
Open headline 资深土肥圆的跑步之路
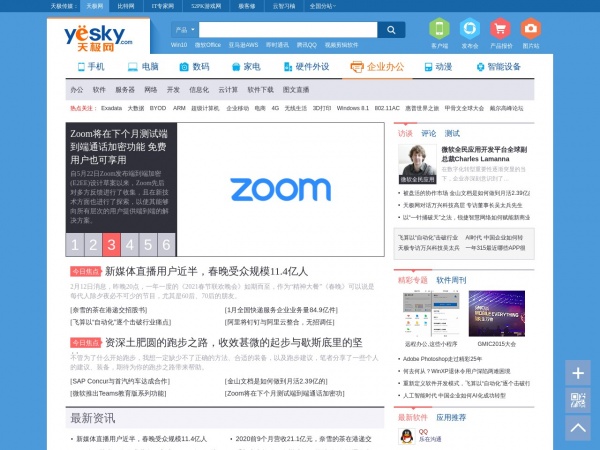[x=233, y=342]
